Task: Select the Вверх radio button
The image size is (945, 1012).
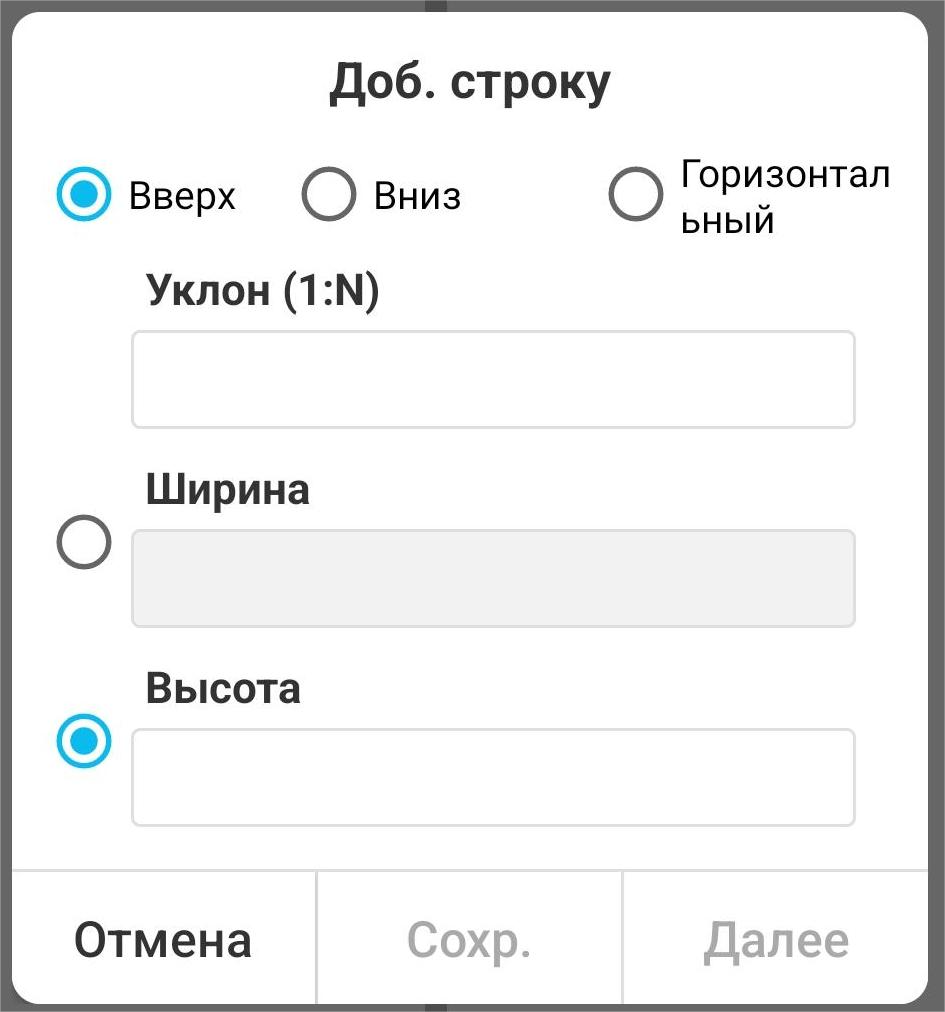Action: coord(83,194)
